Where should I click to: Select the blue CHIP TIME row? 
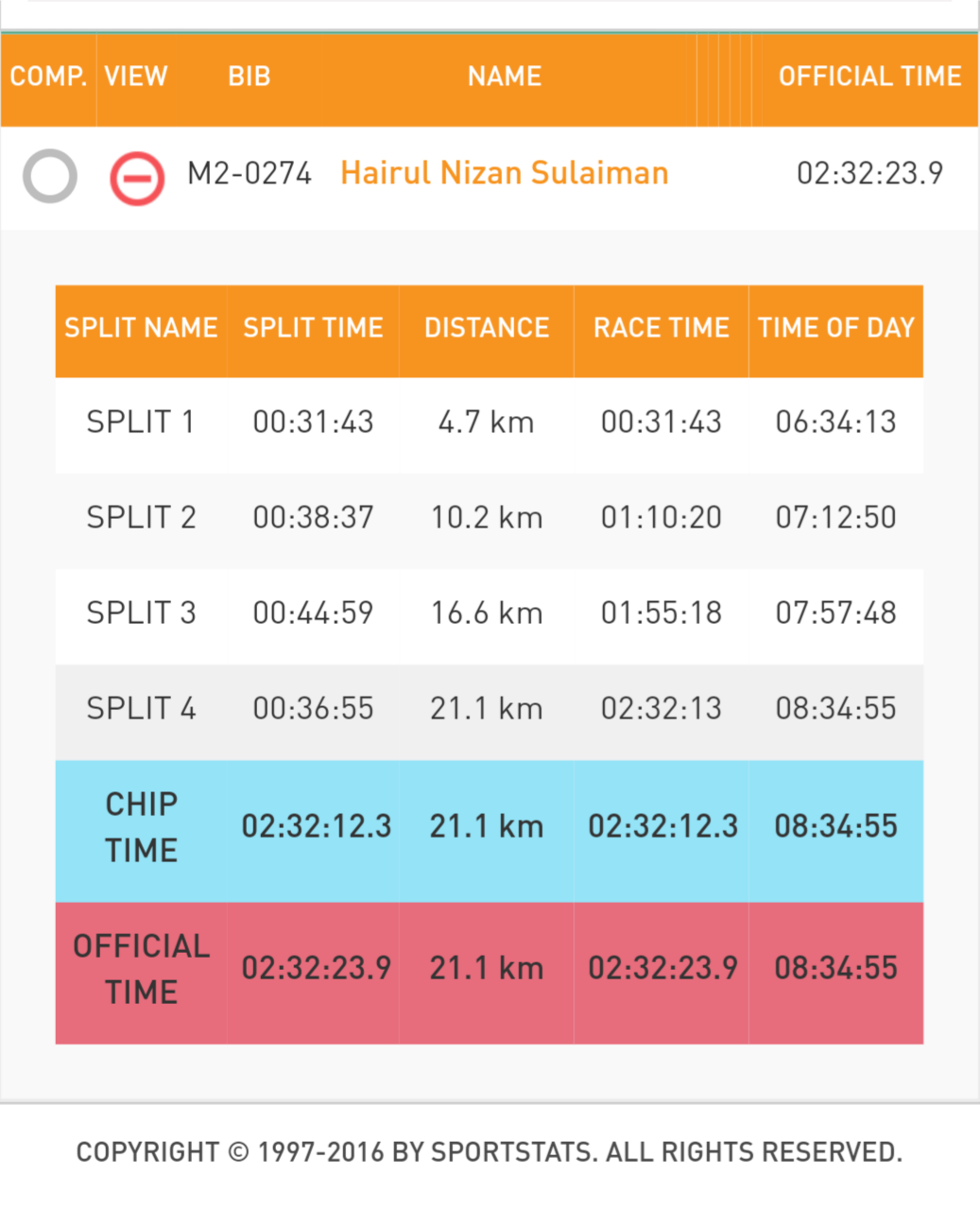pos(490,827)
